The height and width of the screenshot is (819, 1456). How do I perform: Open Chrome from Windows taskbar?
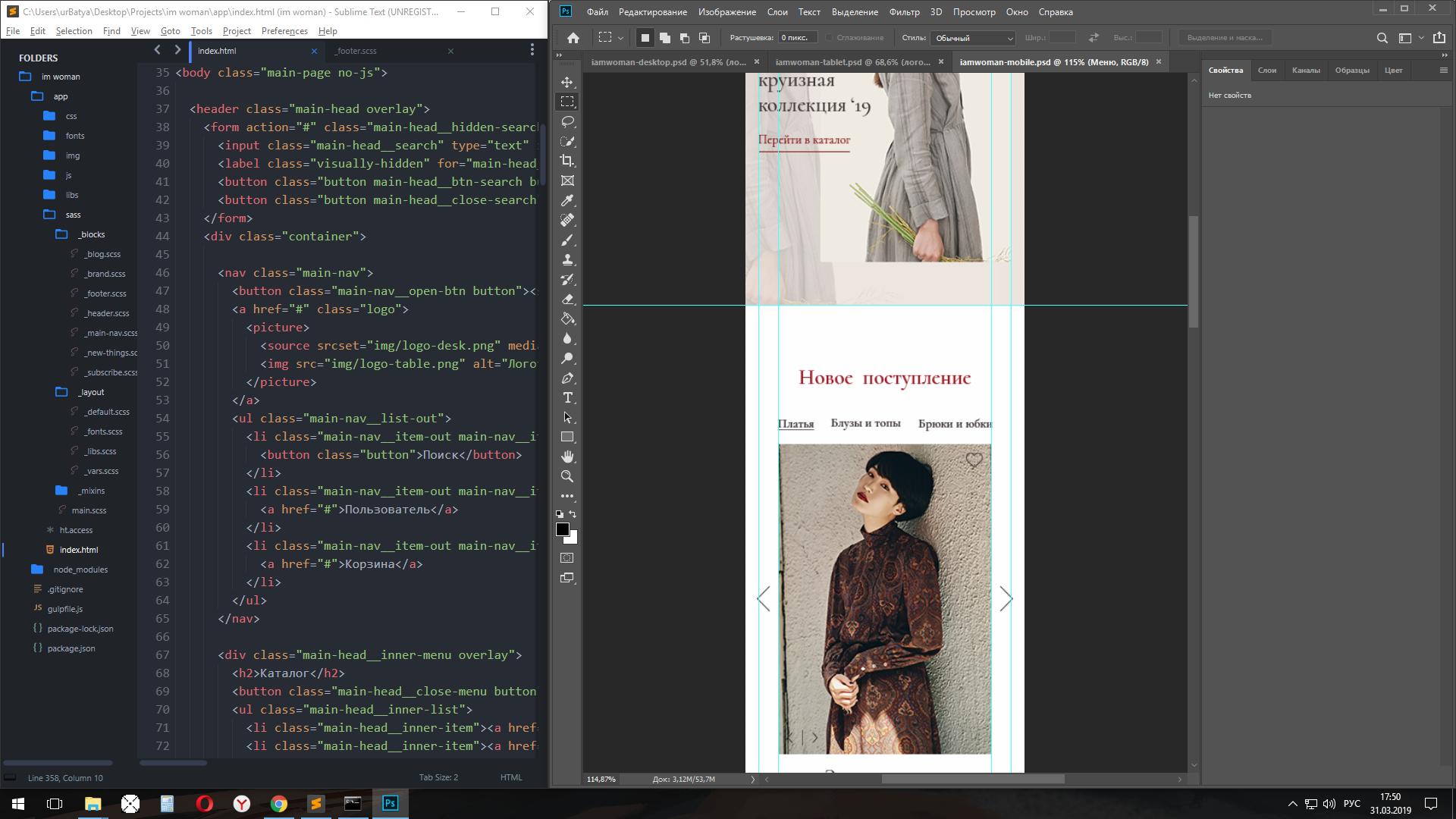point(279,804)
